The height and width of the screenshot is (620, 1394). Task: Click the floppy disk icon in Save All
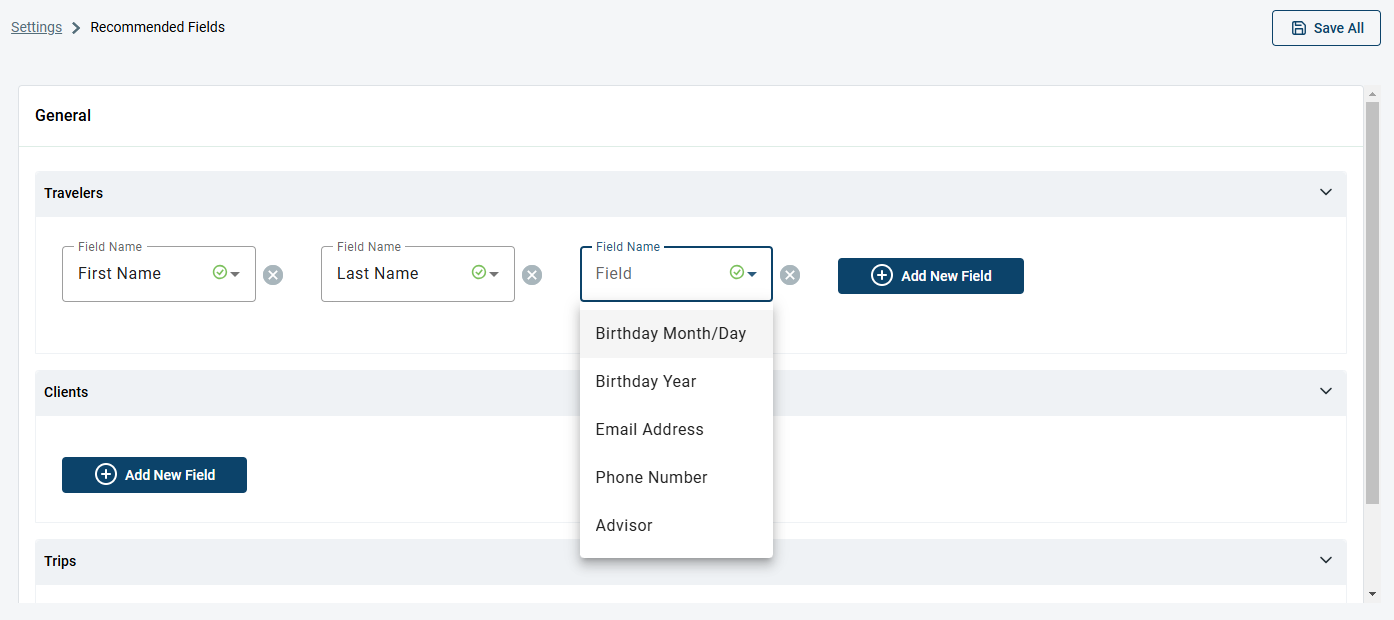(1299, 28)
